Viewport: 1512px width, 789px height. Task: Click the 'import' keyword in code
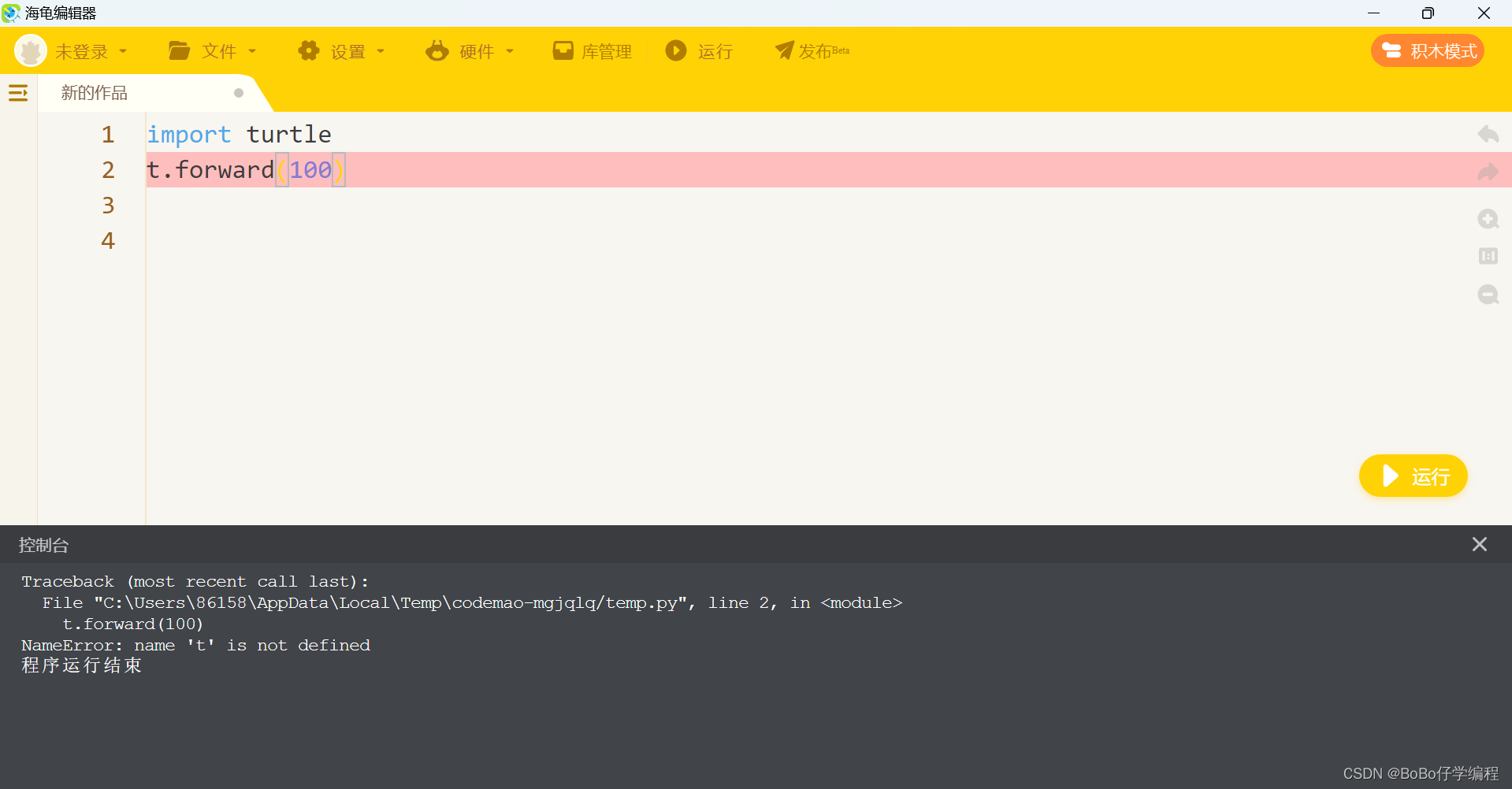189,135
